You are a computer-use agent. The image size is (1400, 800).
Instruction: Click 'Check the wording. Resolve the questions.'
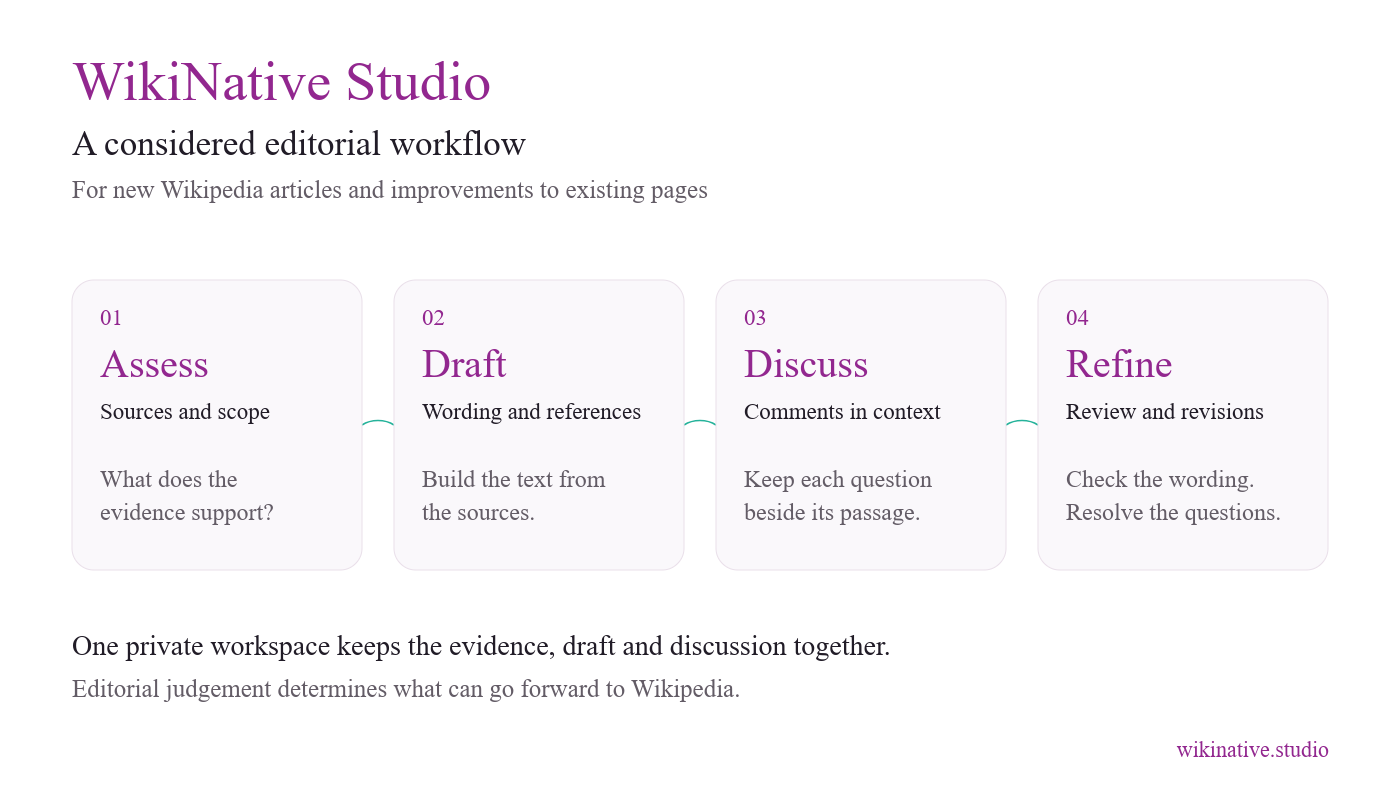pyautogui.click(x=1173, y=496)
